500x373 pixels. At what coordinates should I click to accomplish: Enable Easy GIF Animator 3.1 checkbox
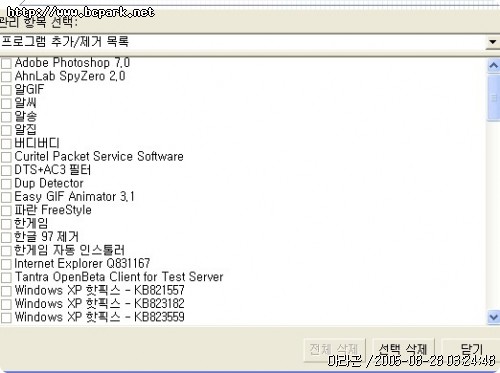pos(6,197)
